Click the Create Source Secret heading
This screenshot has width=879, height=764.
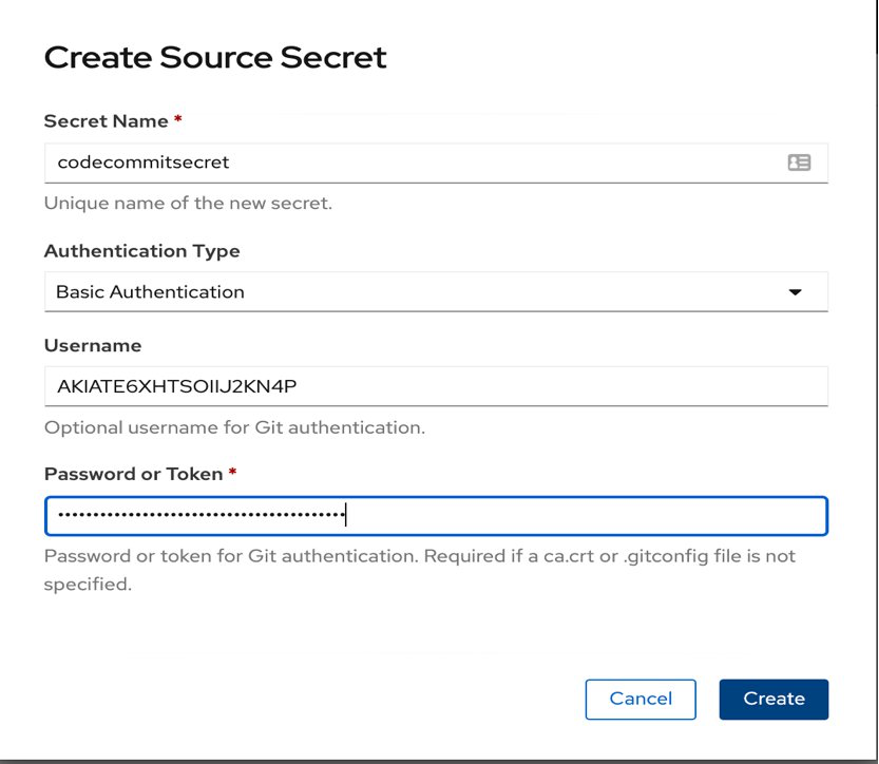215,57
